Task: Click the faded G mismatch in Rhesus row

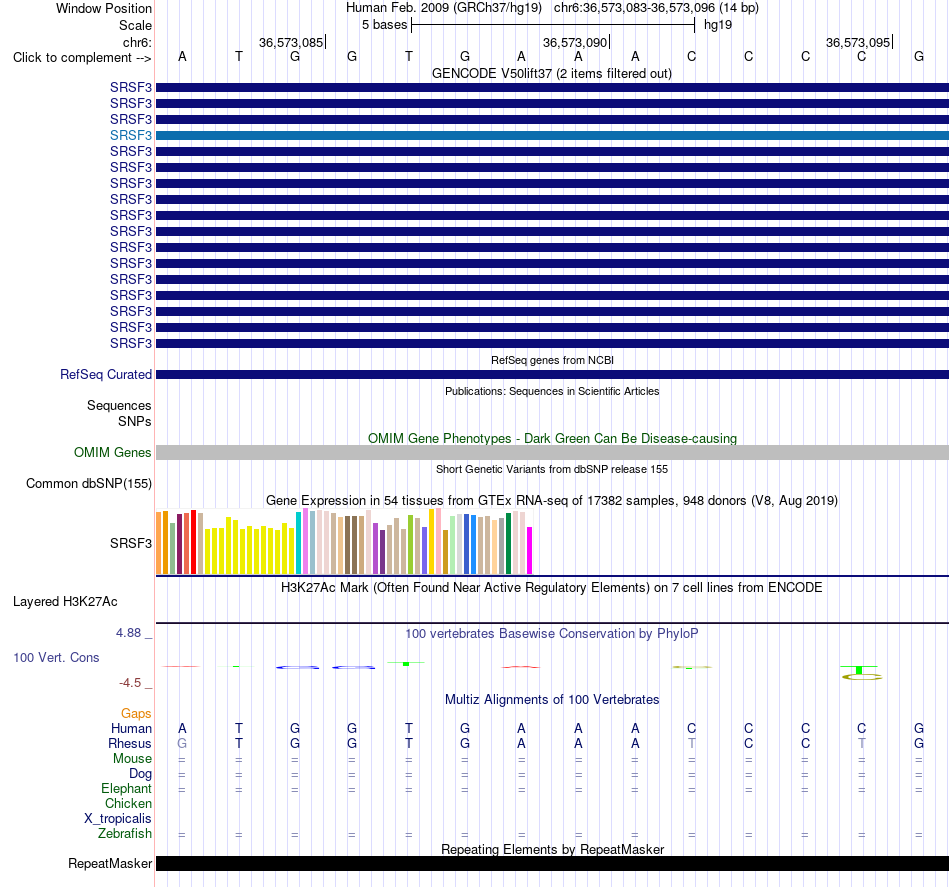Action: pos(182,743)
